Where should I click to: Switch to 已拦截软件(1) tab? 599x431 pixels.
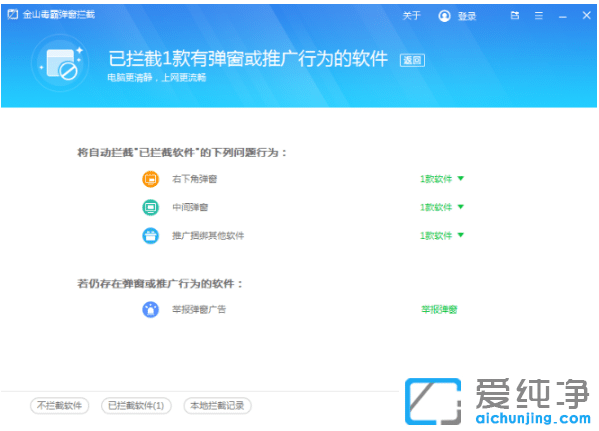coord(136,405)
